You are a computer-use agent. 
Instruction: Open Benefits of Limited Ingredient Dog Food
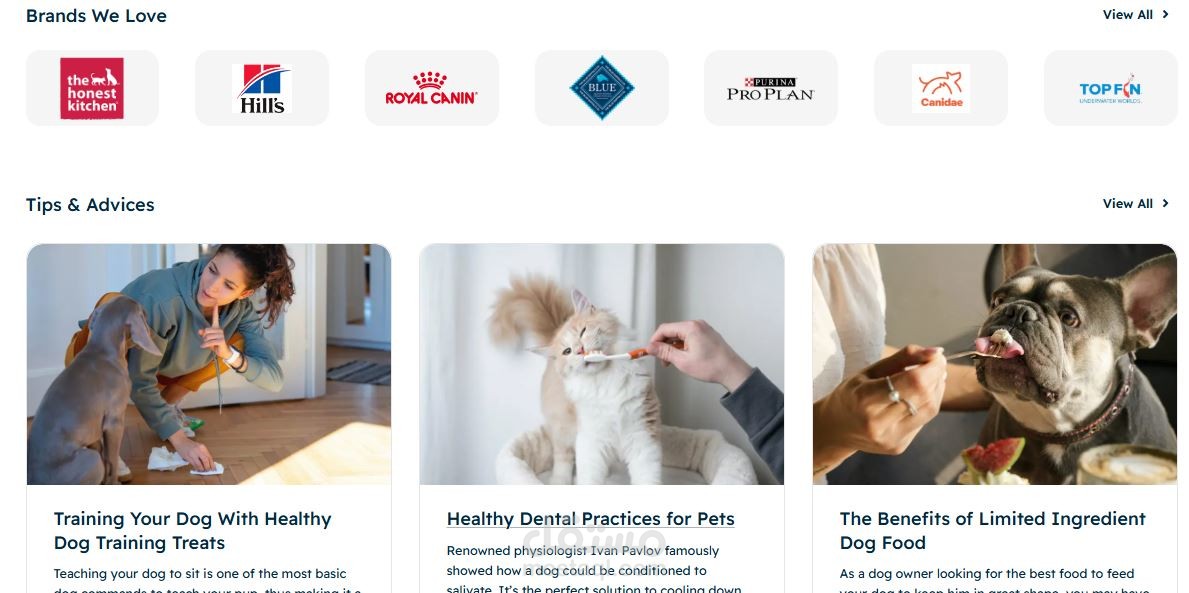click(x=993, y=531)
